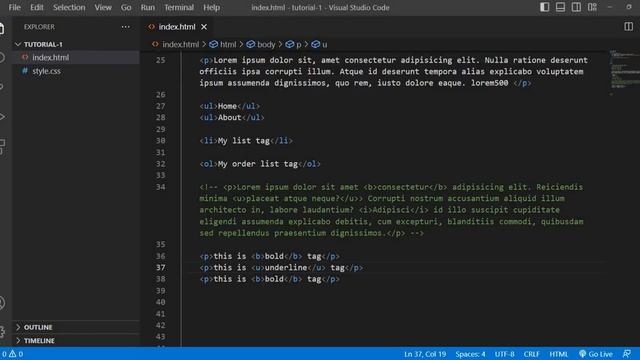Click line number 25 in gutter
Viewport: 640px width, 360px height.
(160, 60)
